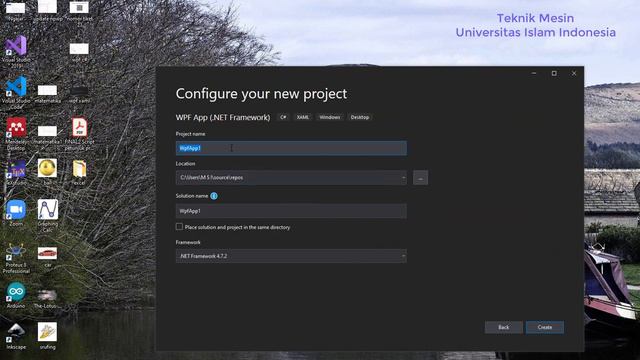Screen dimensions: 640x360
Task: Click the Solution name input field
Action: click(291, 211)
